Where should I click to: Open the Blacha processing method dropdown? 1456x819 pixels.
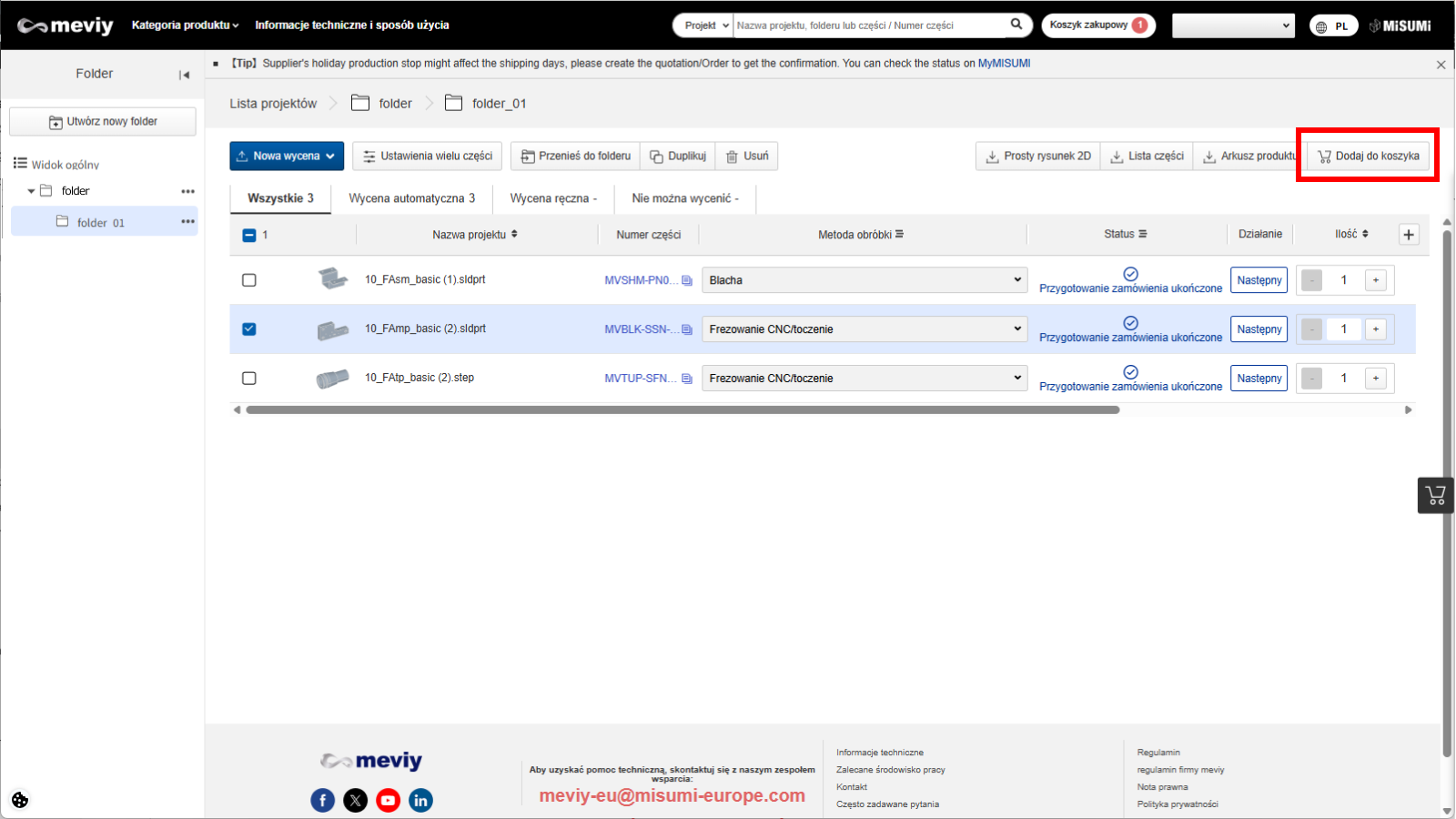pos(864,280)
